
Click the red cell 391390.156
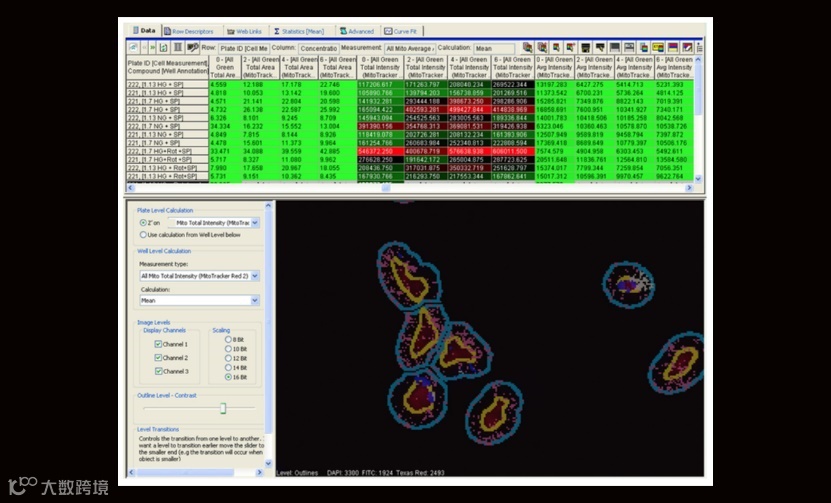[380, 126]
